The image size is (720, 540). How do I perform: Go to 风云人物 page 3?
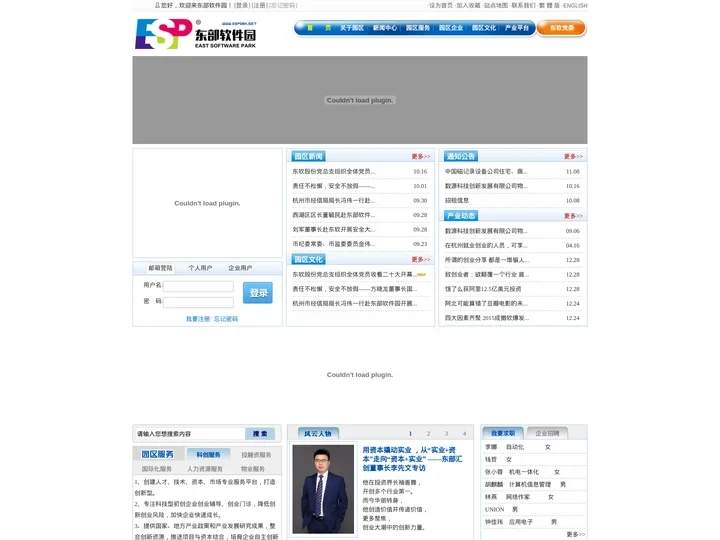446,433
